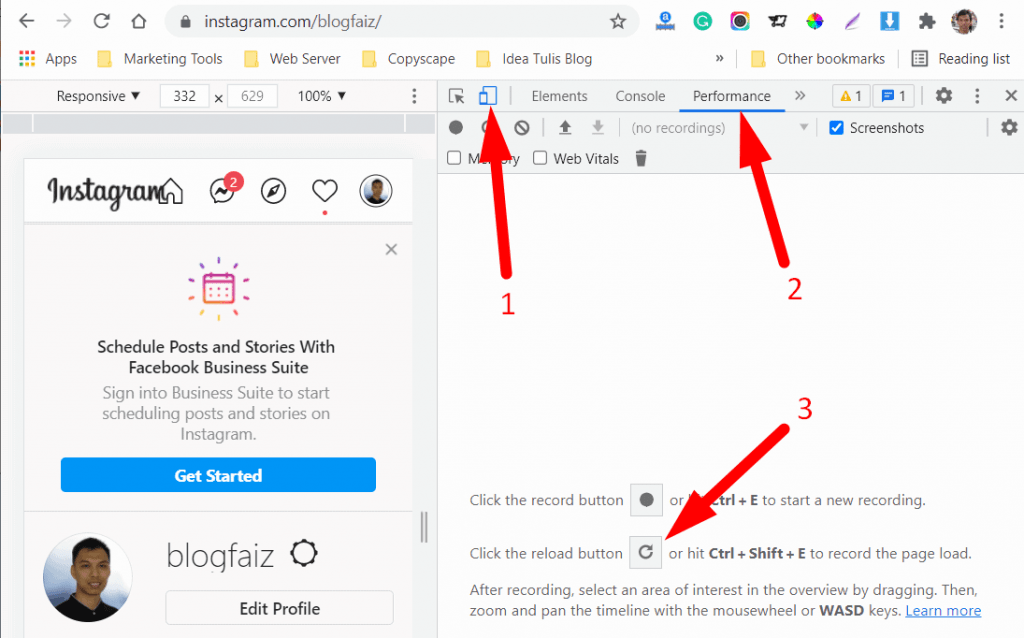Viewport: 1024px width, 638px height.
Task: Open the Web Server bookmark folder
Action: coord(293,59)
